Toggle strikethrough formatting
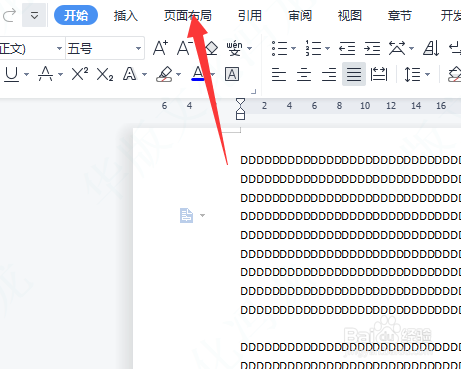Viewport: 461px width, 369px height. coord(46,74)
